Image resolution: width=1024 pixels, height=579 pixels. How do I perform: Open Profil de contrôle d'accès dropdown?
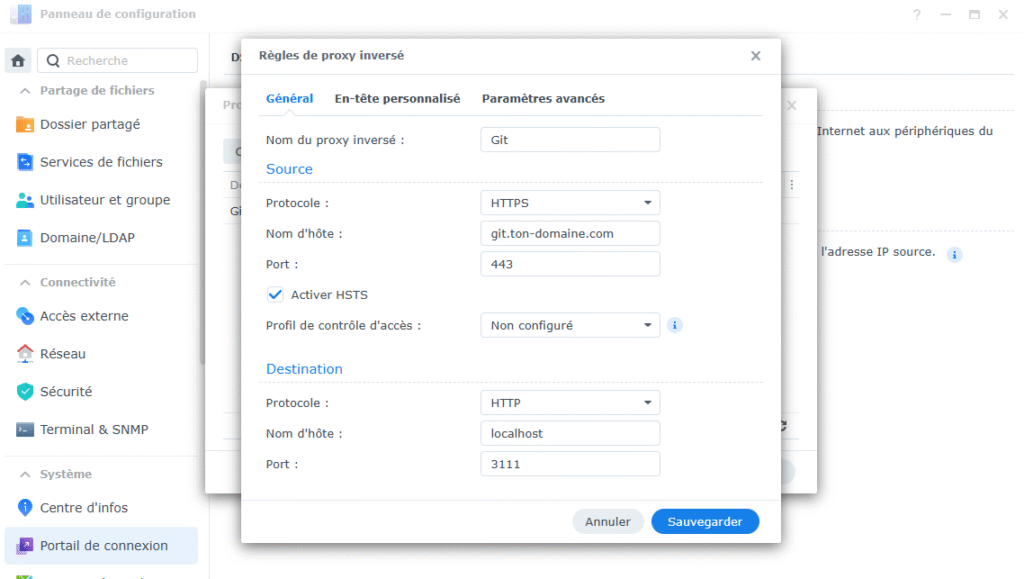[569, 325]
